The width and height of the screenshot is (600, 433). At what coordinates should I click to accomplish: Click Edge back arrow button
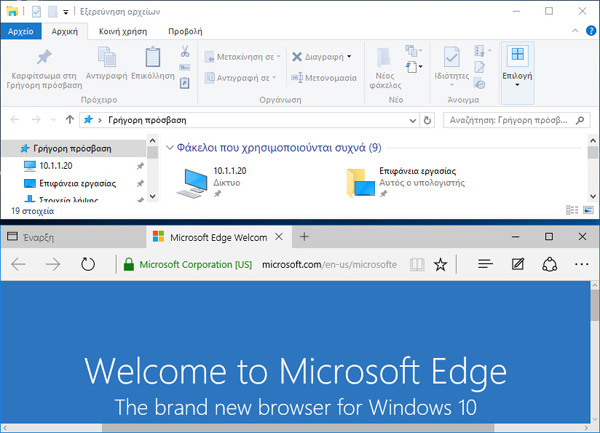[x=18, y=264]
